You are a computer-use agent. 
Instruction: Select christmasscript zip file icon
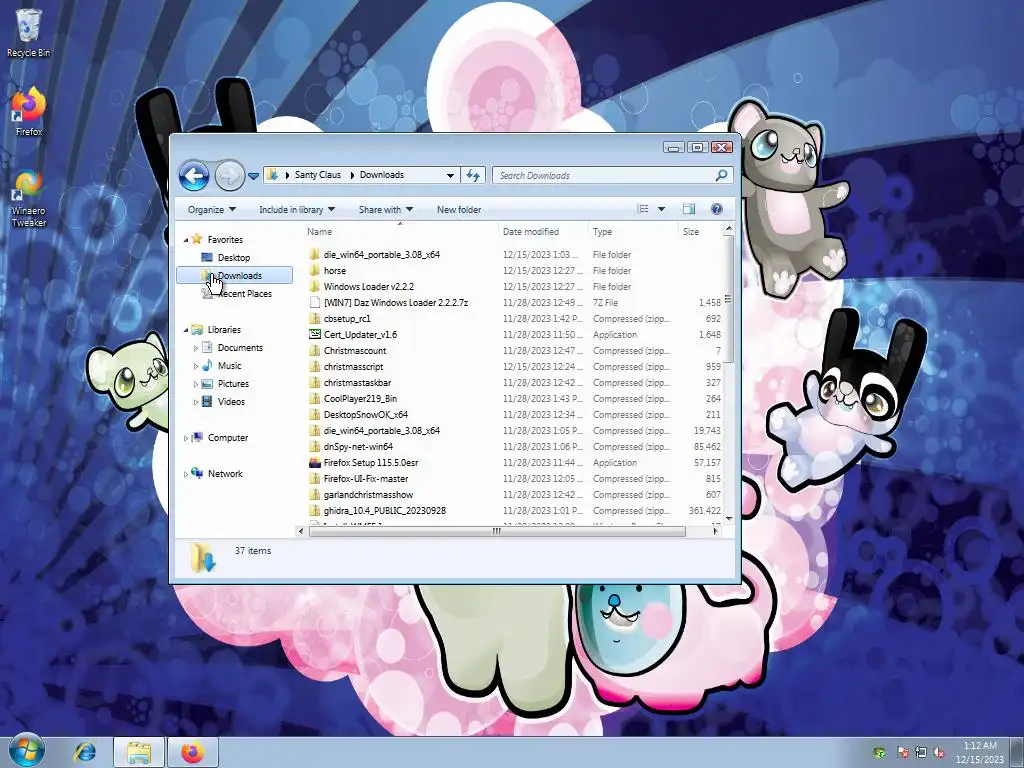coord(314,366)
